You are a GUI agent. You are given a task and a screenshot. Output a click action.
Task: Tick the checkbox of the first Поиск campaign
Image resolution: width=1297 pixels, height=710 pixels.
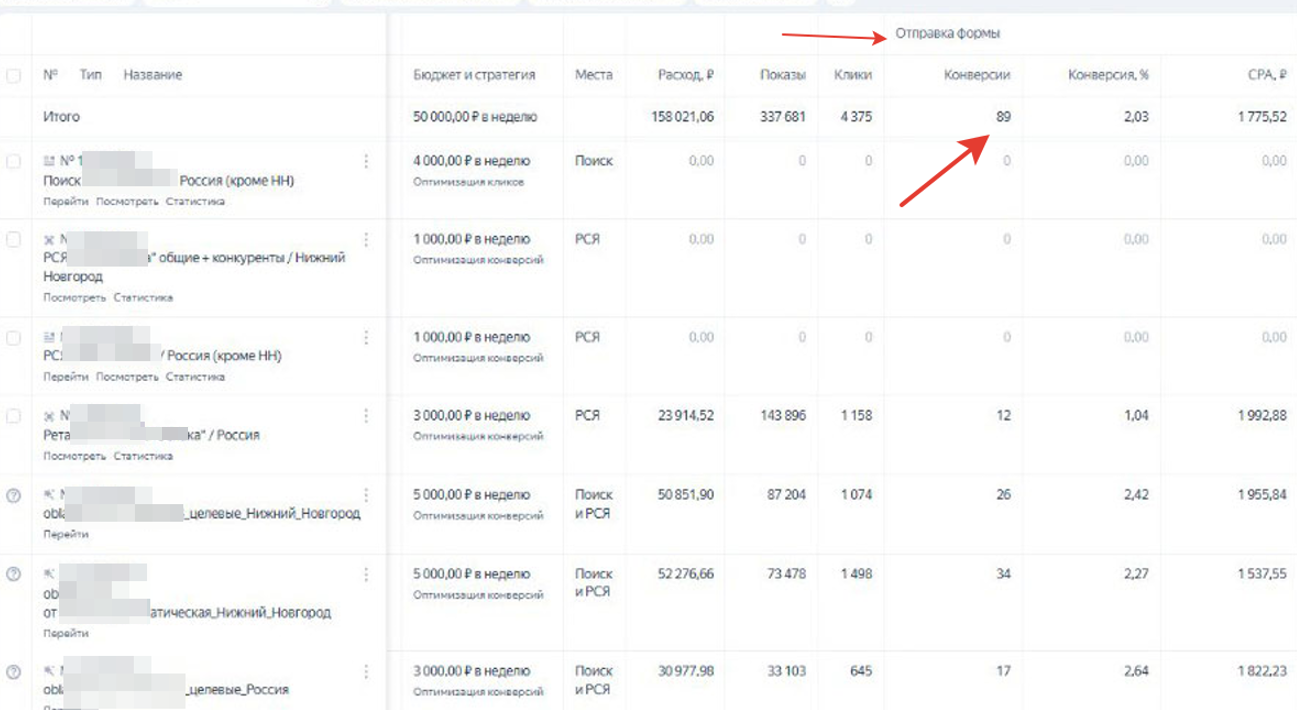coord(12,161)
